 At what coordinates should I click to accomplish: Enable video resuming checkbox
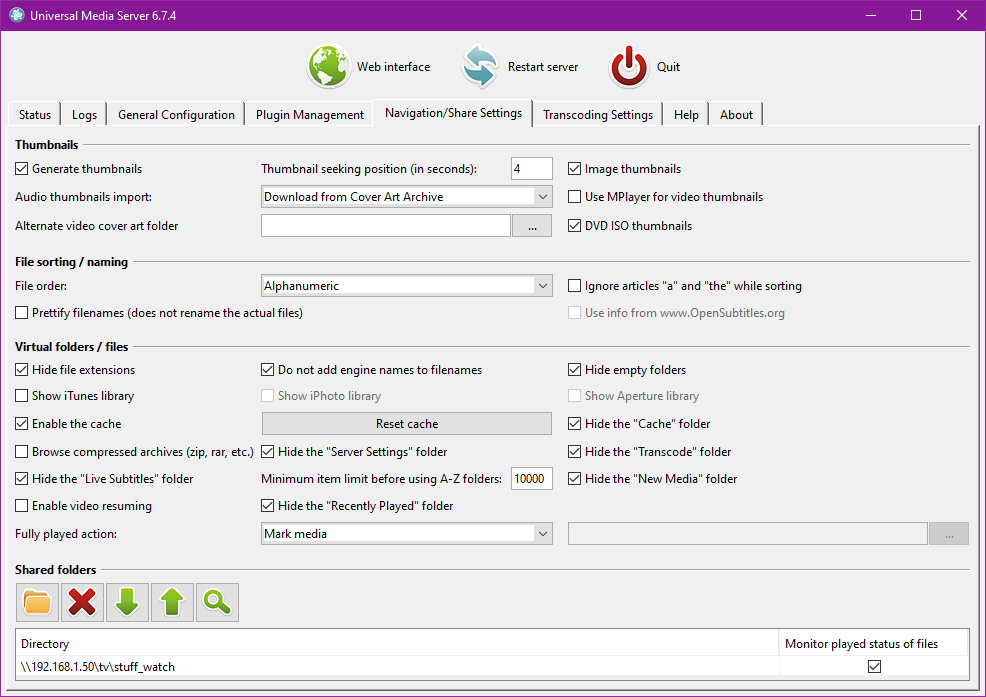(22, 506)
